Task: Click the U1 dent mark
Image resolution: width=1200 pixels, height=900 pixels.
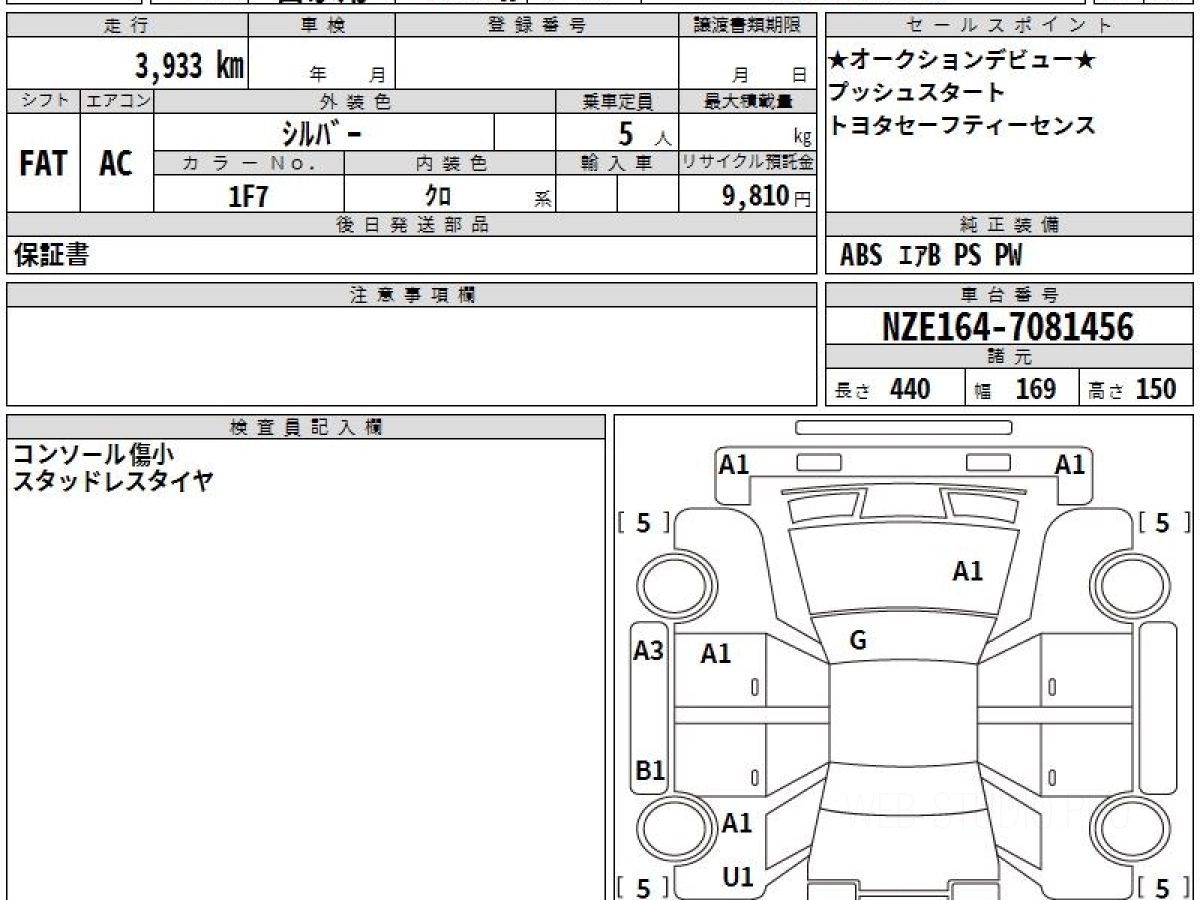Action: pyautogui.click(x=737, y=877)
